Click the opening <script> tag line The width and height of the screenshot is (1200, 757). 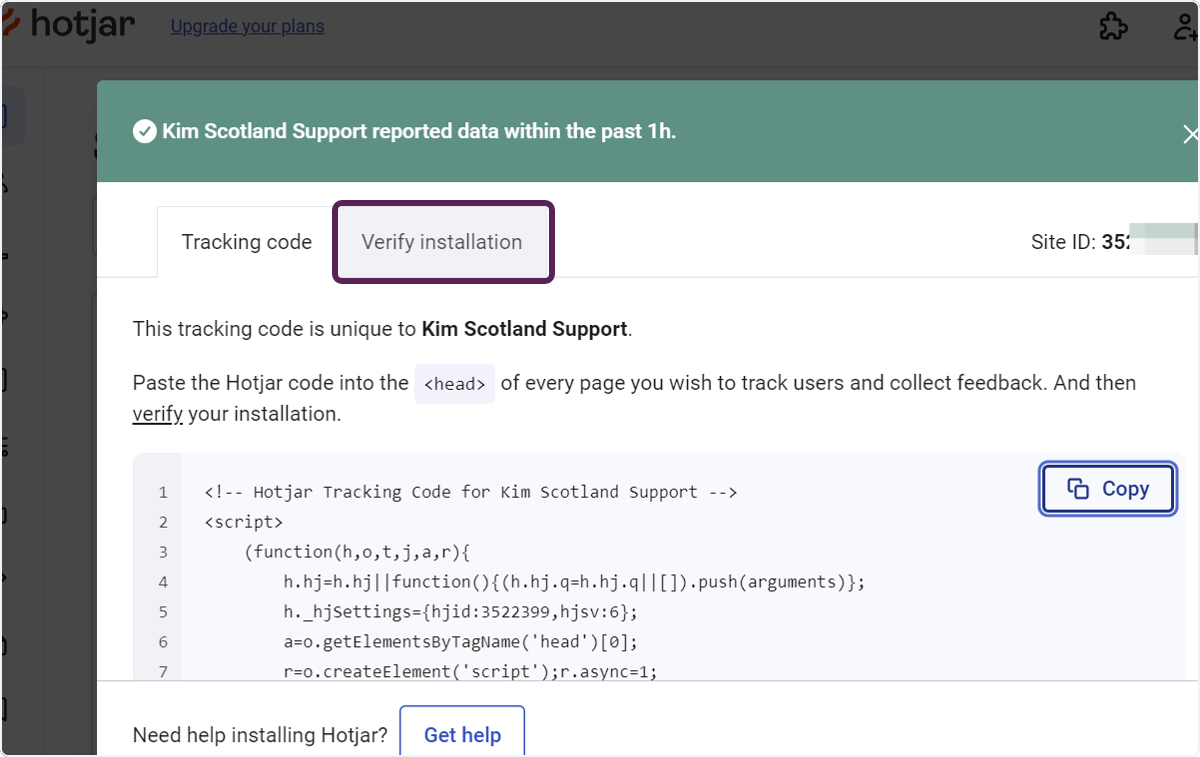[243, 522]
